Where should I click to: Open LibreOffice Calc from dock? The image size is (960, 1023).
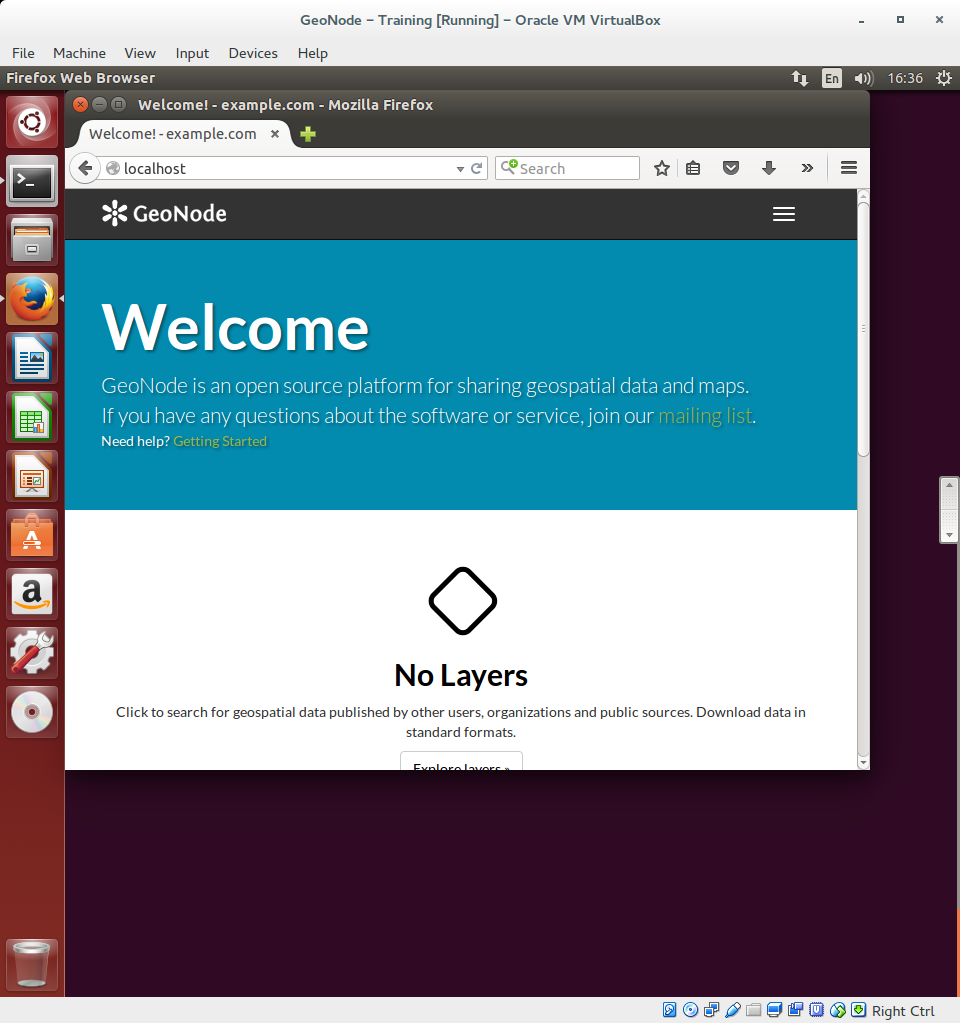click(32, 417)
